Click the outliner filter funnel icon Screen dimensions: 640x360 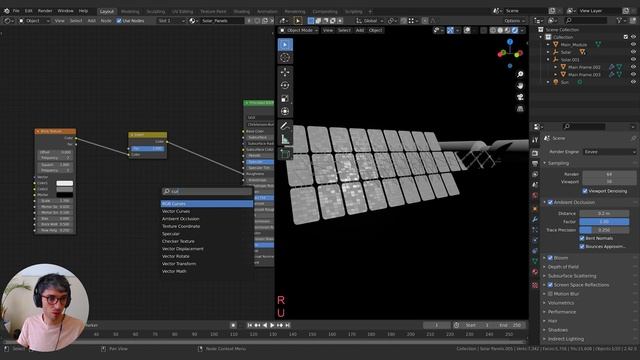620,20
